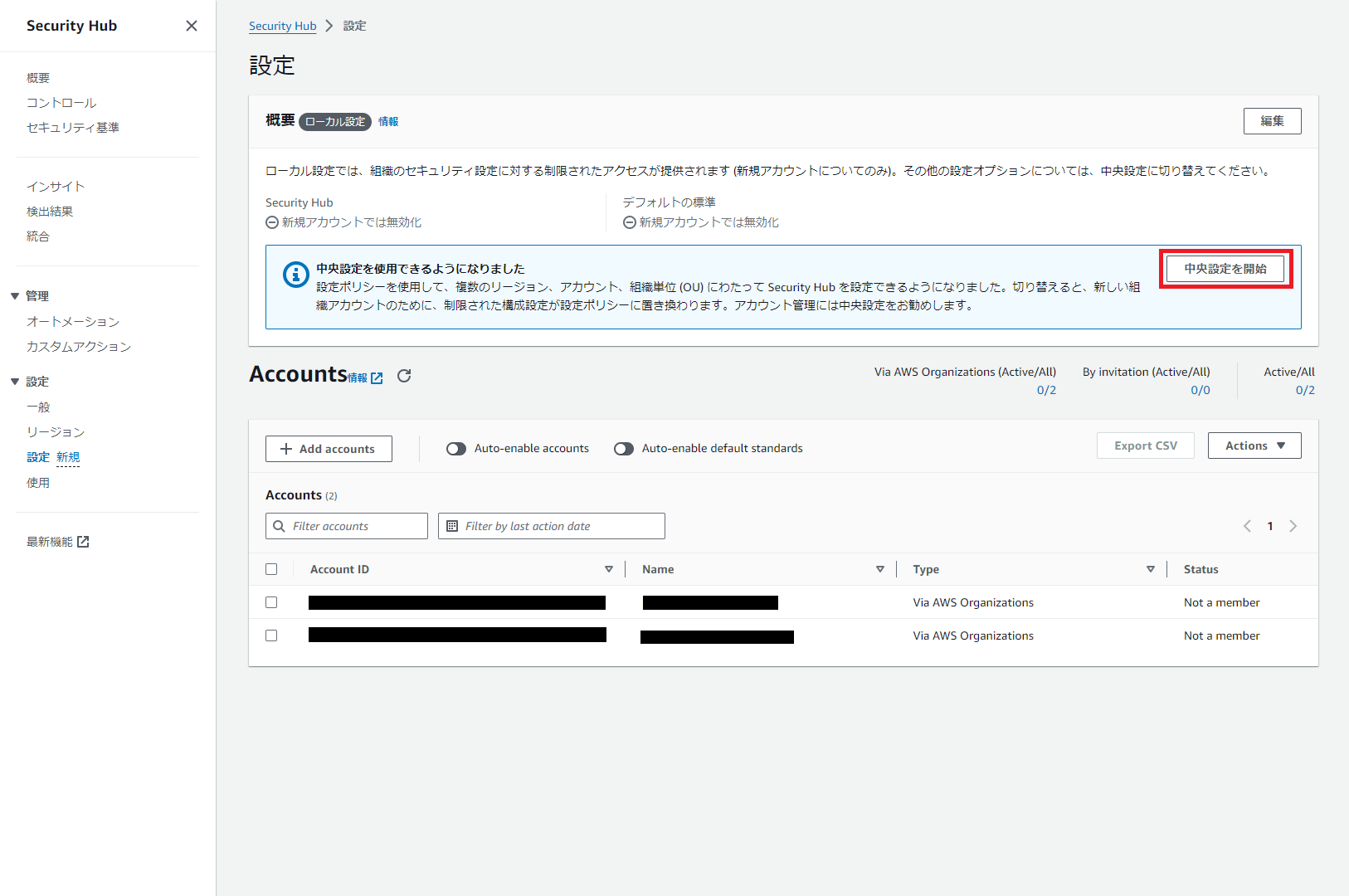This screenshot has height=896, width=1349.
Task: Open 概要 in the sidebar
Action: [x=38, y=78]
